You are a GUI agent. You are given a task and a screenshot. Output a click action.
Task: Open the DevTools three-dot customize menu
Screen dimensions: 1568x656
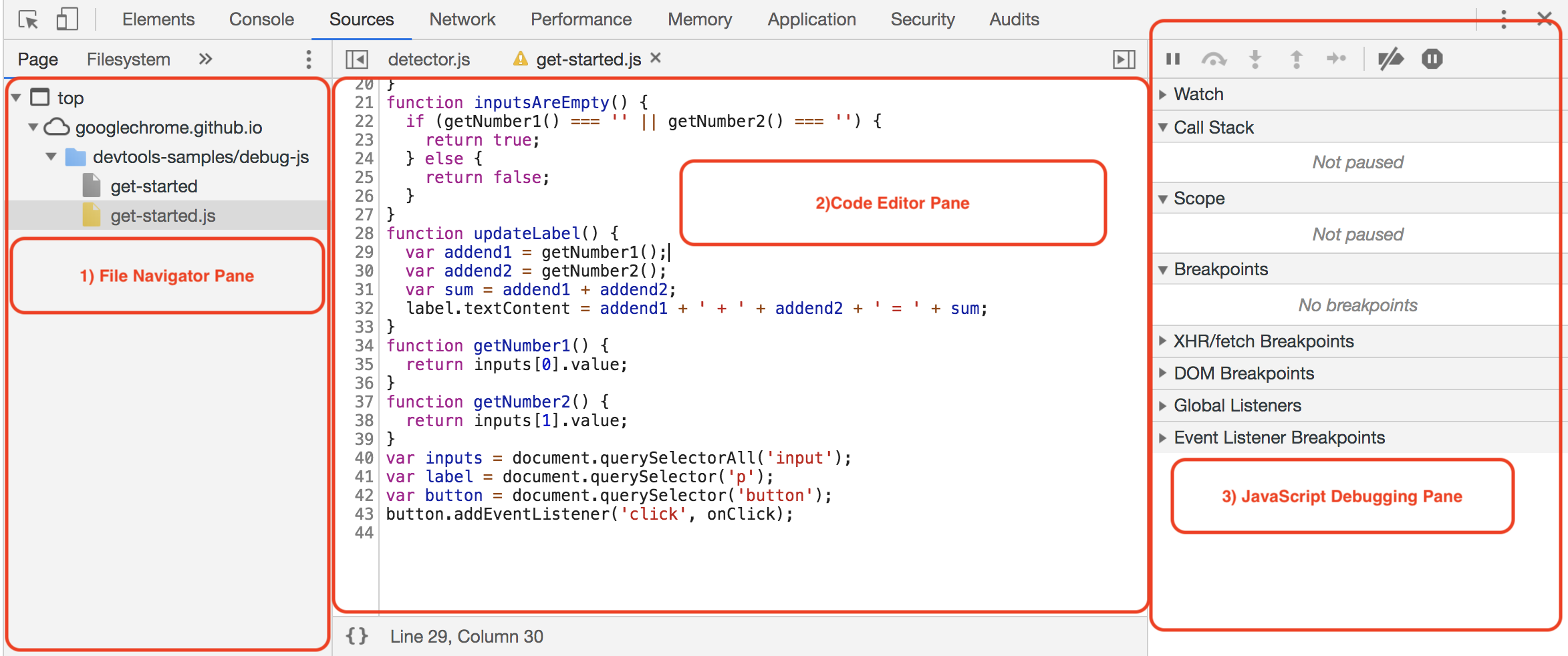coord(1504,19)
